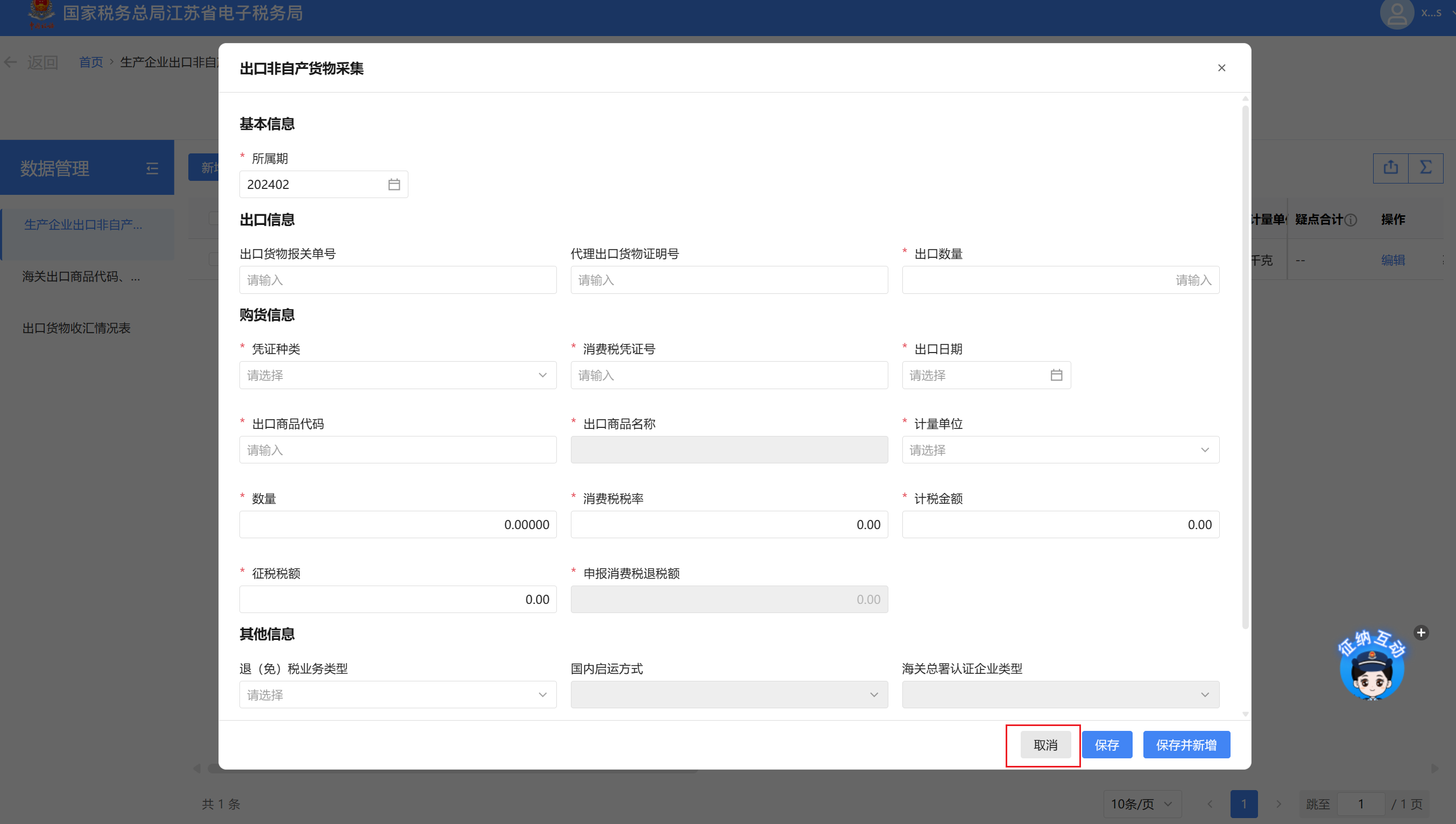Screen dimensions: 1456x824
Task: Collapse the 数据管理 sidebar menu icon
Action: click(152, 168)
